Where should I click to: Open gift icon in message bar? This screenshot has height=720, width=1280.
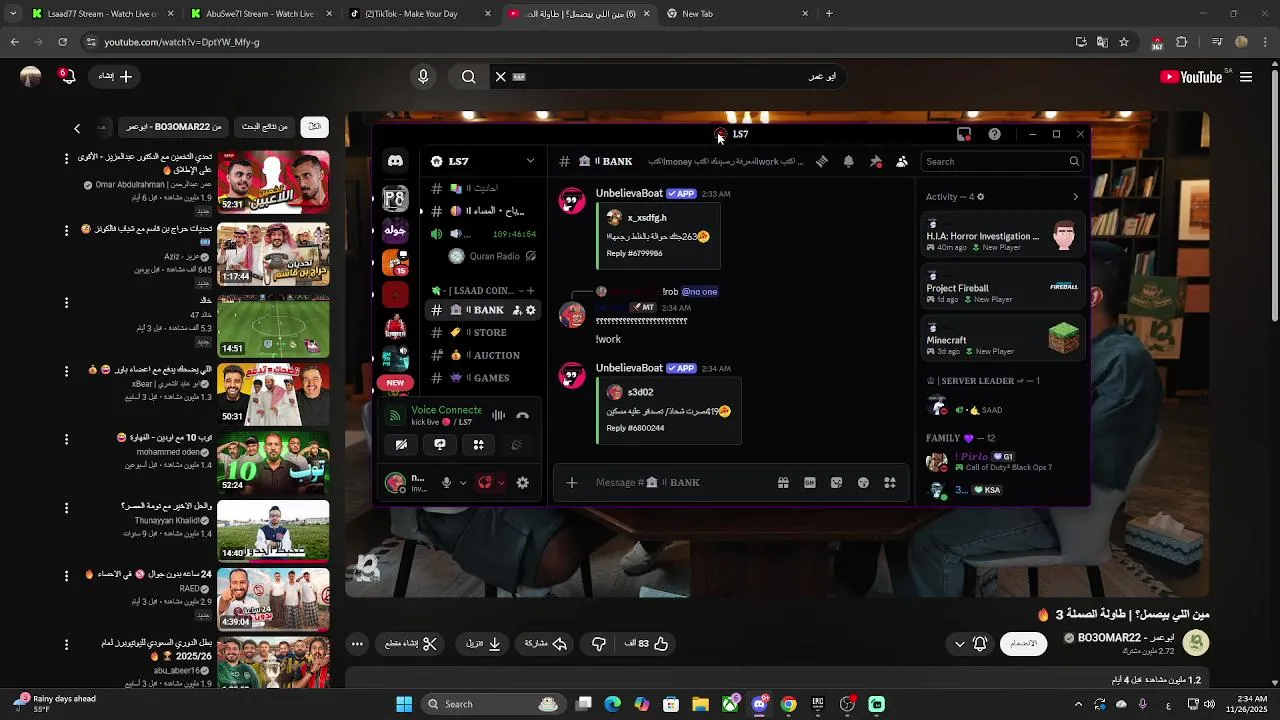click(x=783, y=483)
